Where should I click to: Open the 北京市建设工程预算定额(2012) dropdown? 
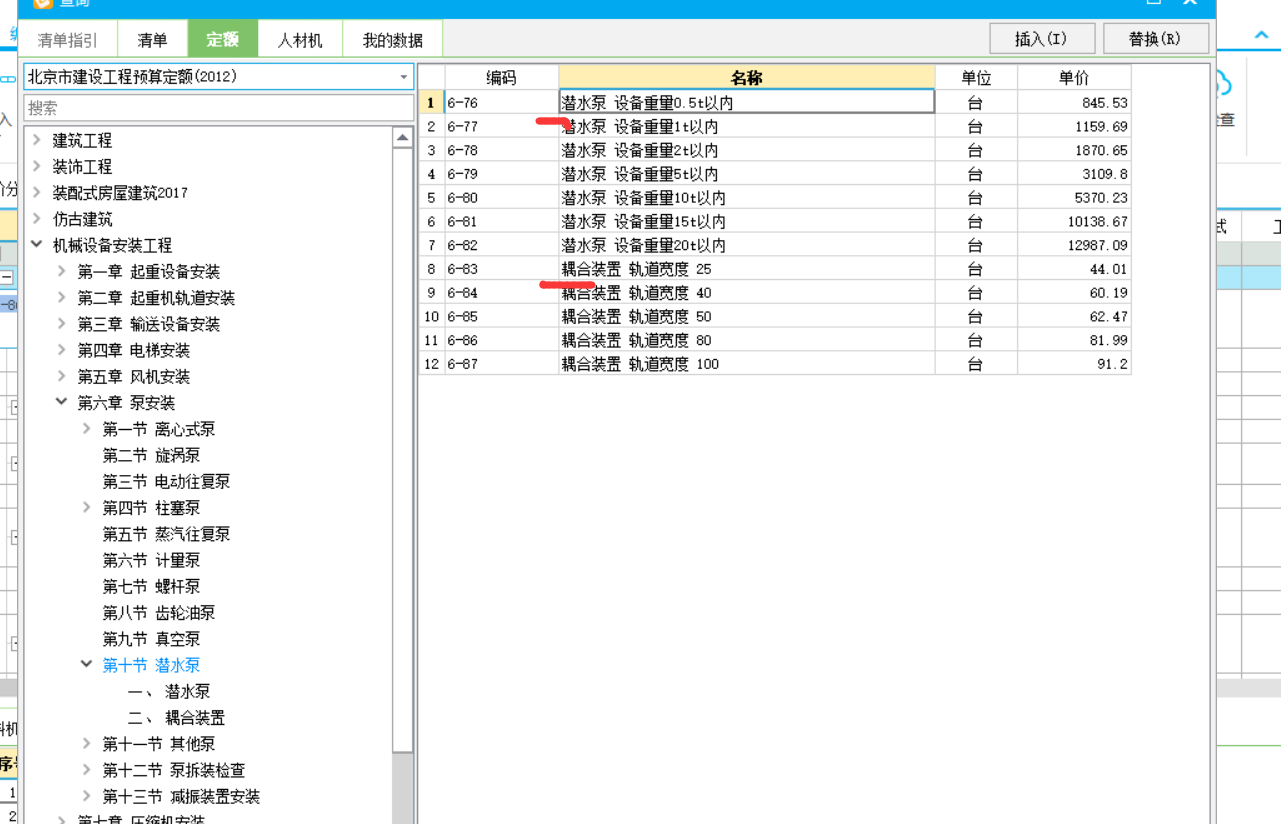[218, 77]
